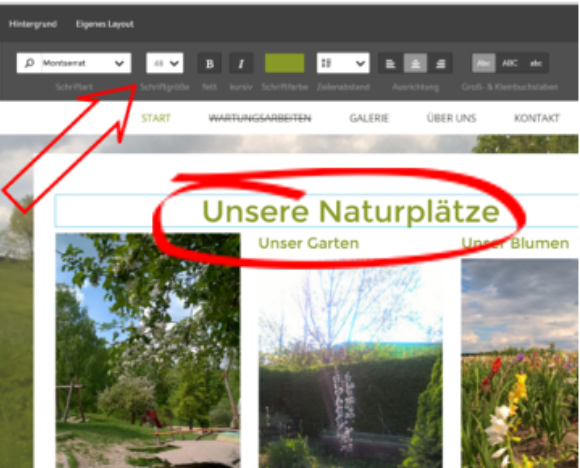
Task: Open the Montserrat font dropdown
Action: [x=74, y=63]
